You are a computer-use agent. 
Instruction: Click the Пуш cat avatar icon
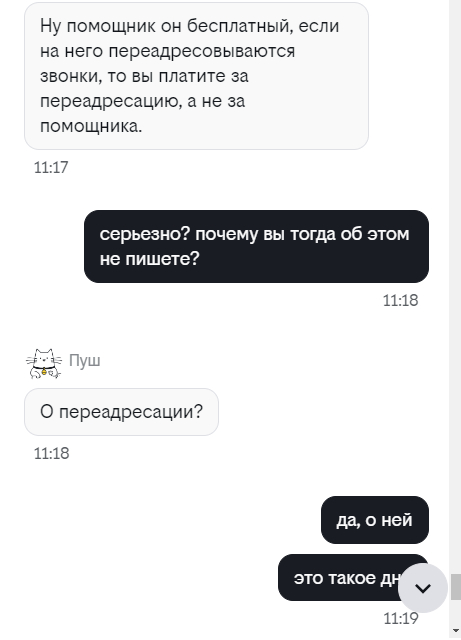[44, 363]
